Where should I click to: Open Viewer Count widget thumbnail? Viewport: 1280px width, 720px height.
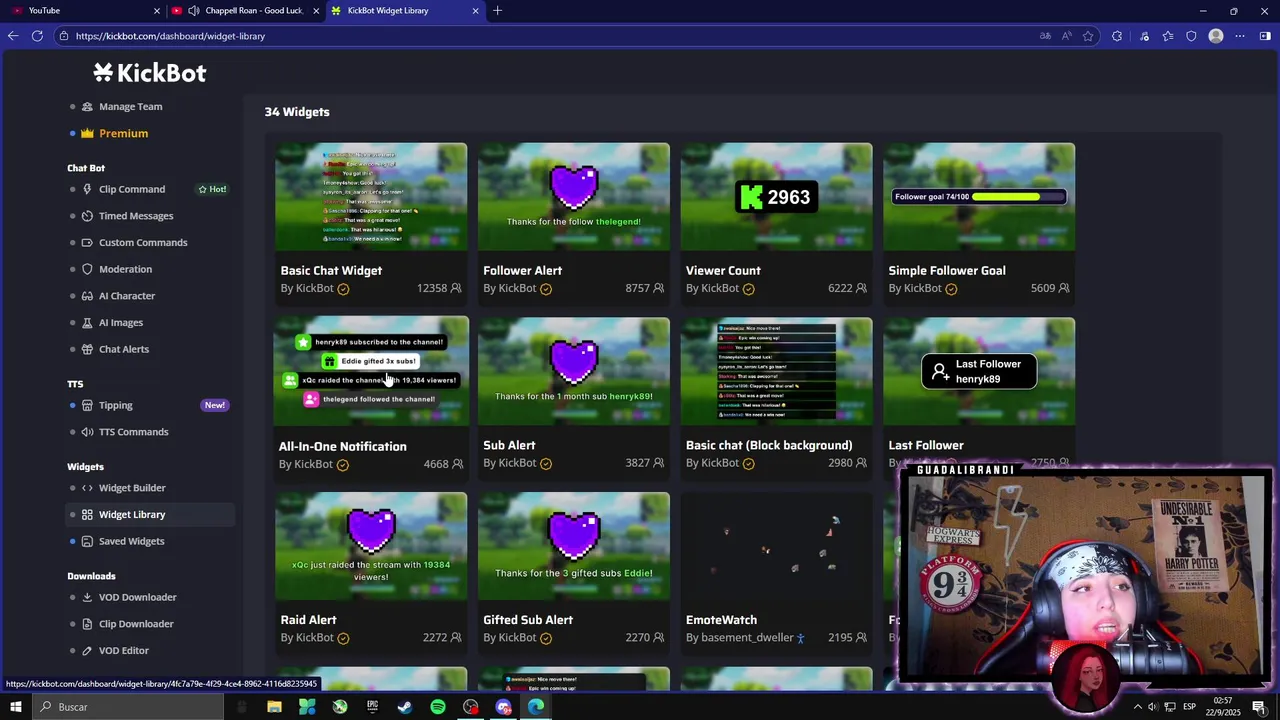tap(777, 197)
